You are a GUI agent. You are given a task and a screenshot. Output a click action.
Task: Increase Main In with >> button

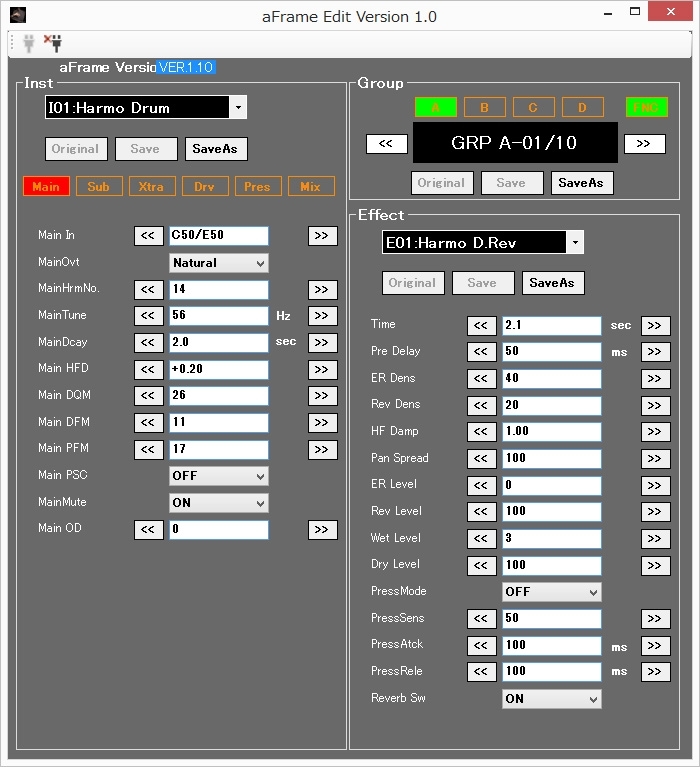coord(322,236)
